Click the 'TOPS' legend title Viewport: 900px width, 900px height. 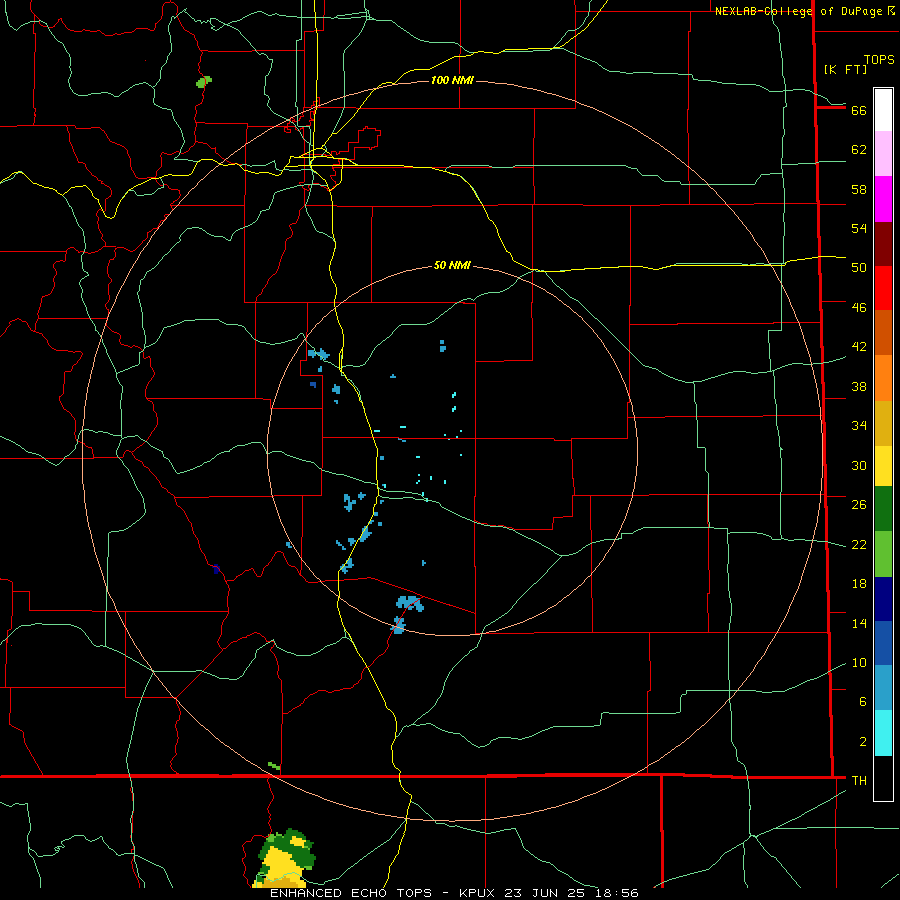coord(879,59)
